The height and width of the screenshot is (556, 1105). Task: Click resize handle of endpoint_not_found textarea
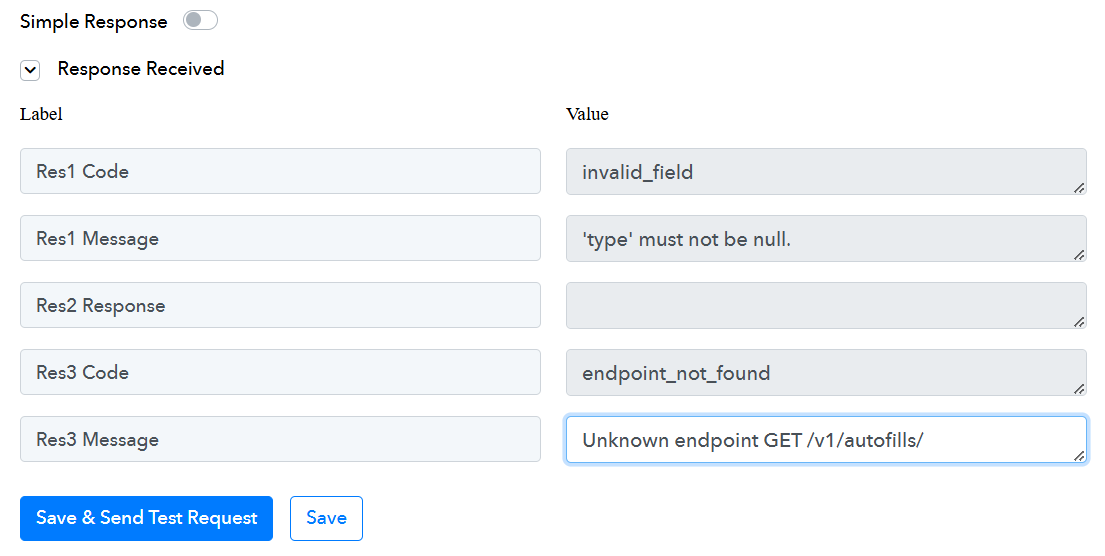click(x=1079, y=388)
